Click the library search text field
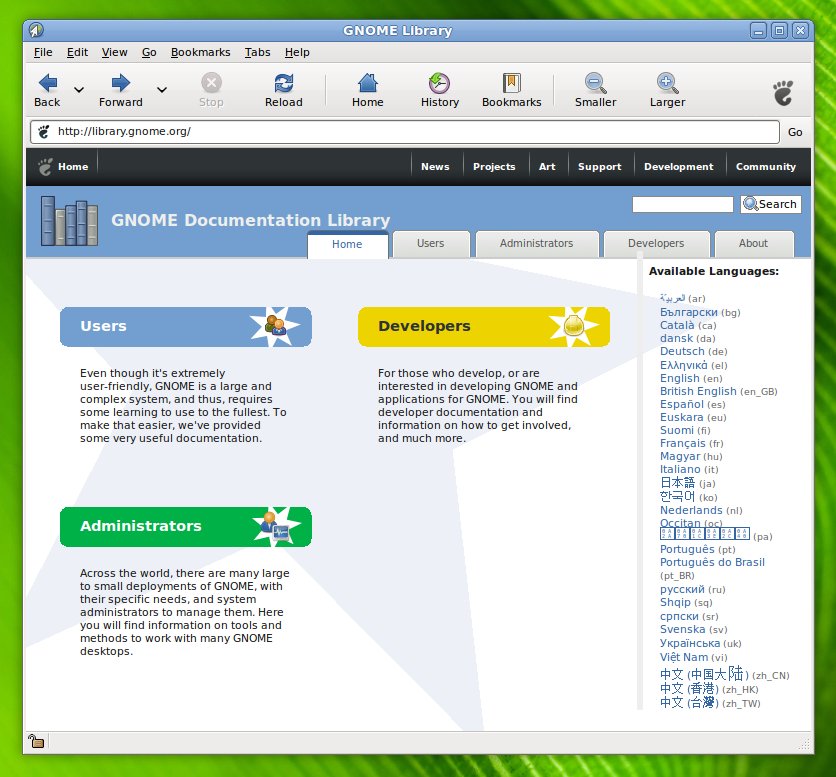 (x=682, y=204)
